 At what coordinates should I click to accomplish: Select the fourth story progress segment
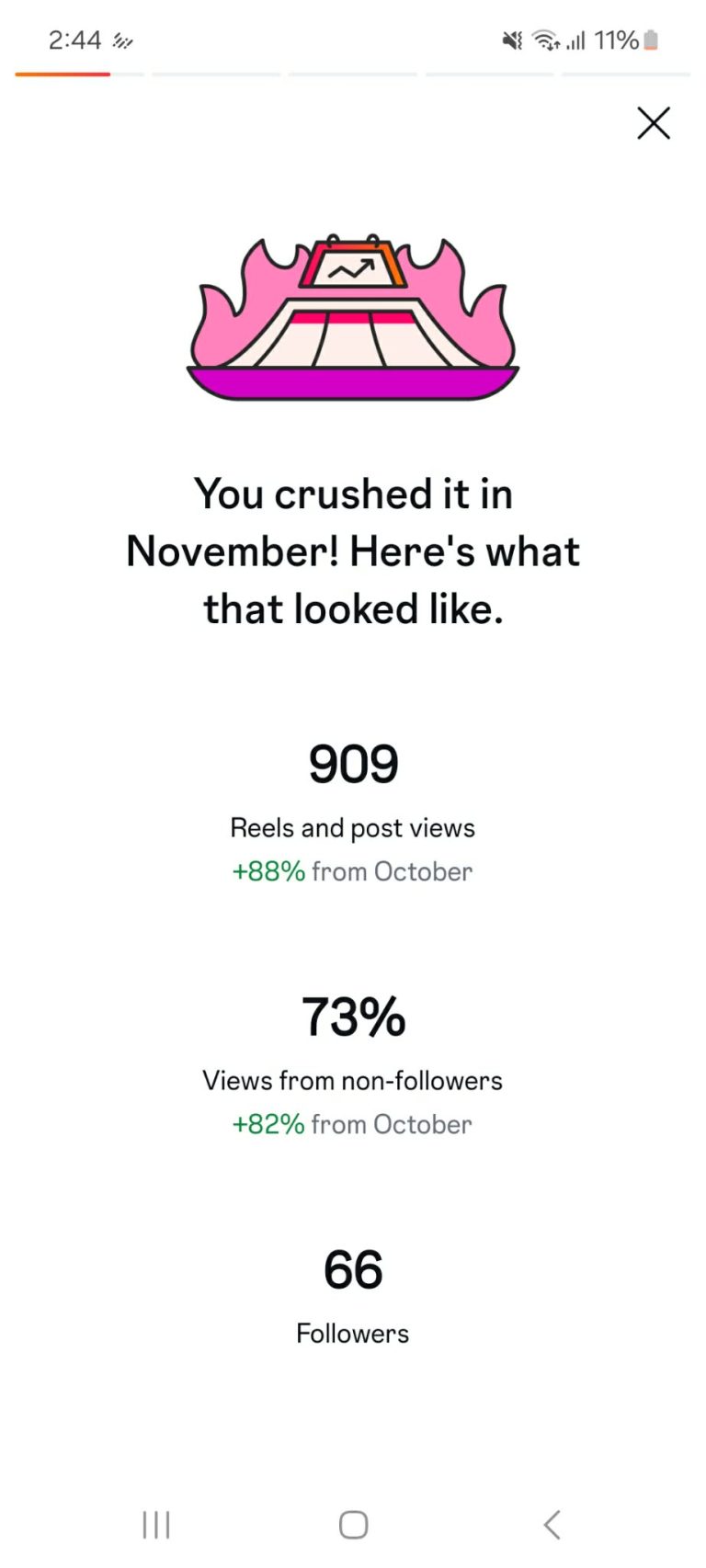coord(489,74)
